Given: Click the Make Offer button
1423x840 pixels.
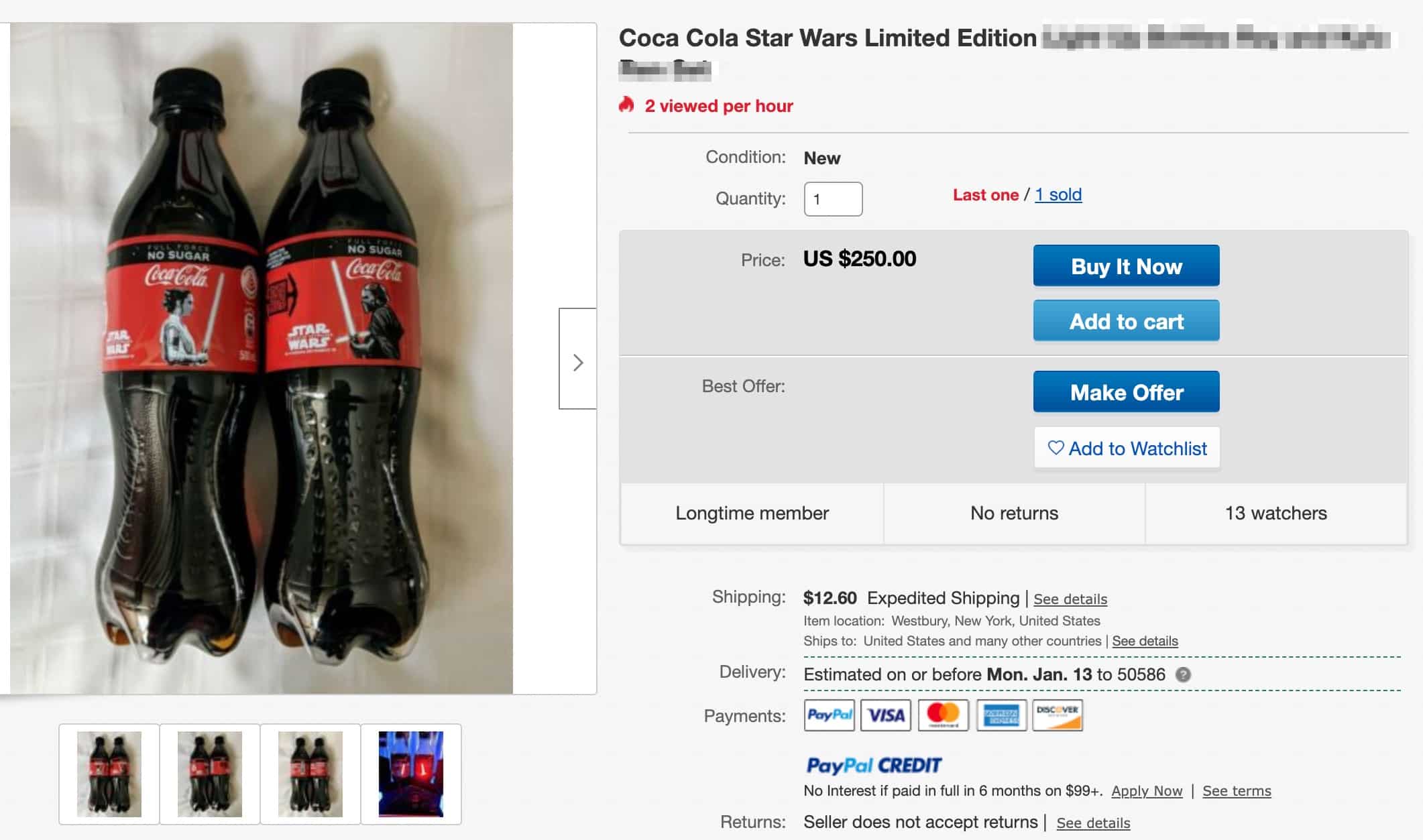Looking at the screenshot, I should tap(1126, 392).
